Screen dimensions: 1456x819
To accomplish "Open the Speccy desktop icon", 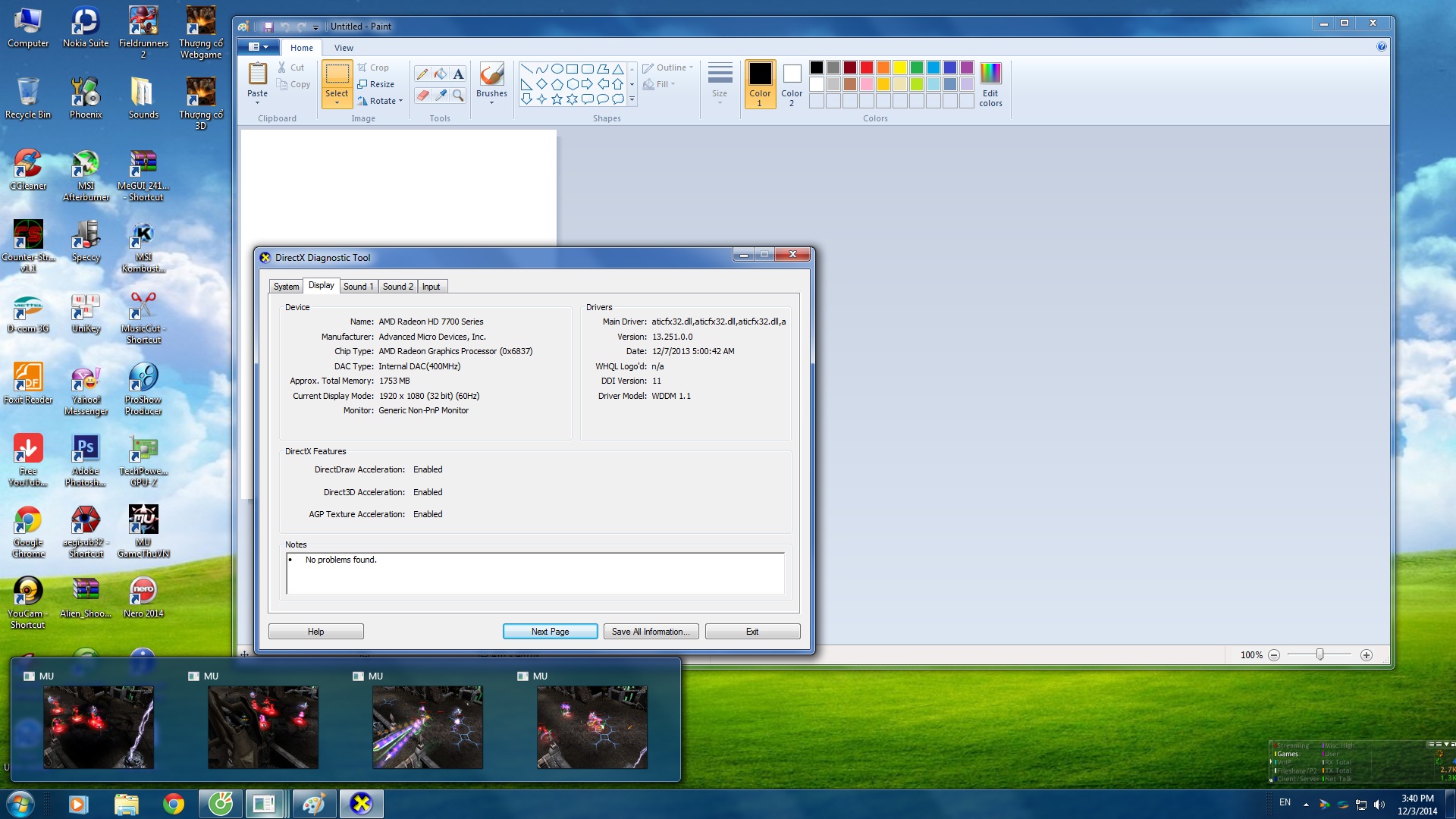I will tap(86, 241).
